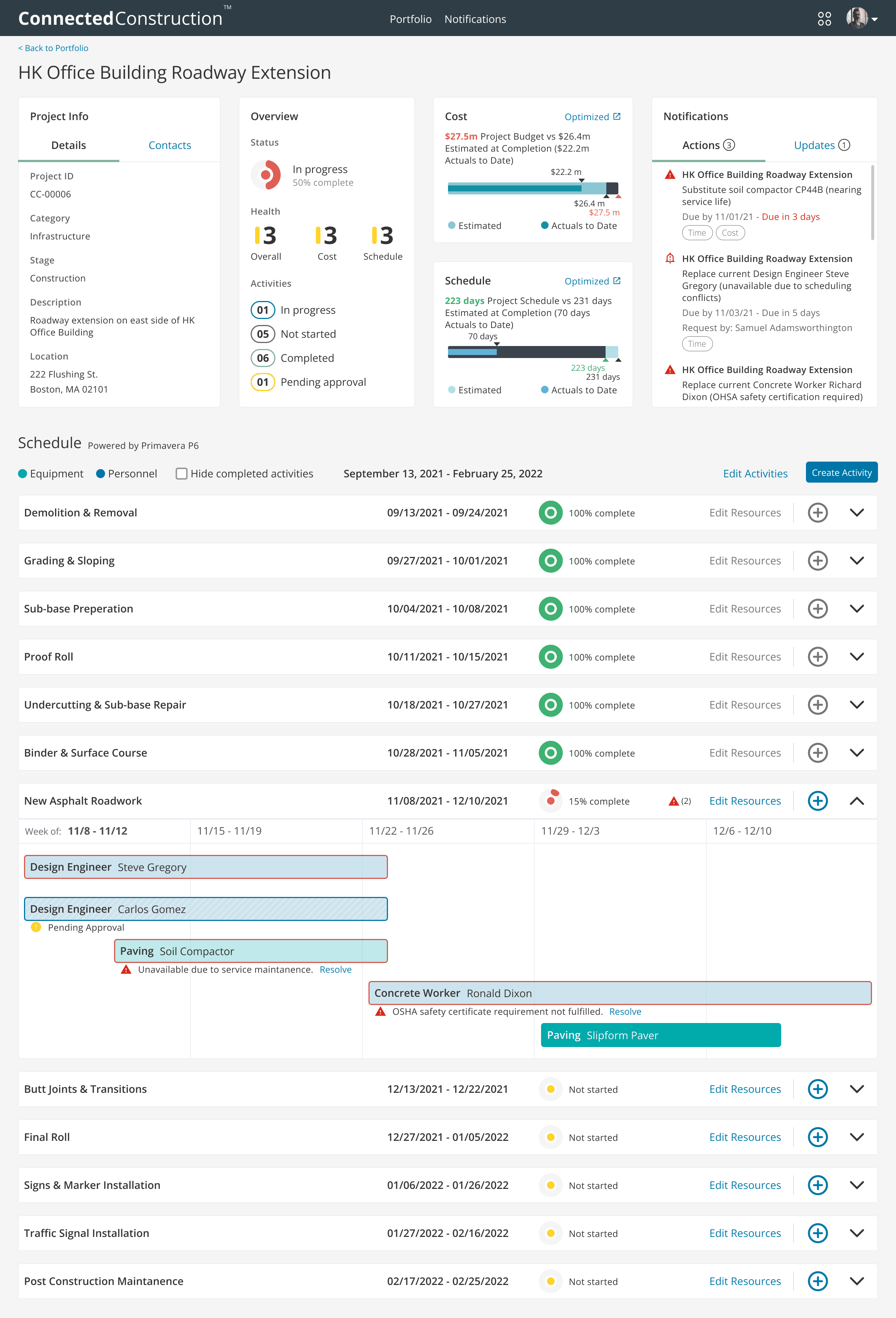Select Design Engineer Steve Gregory timeline bar
Image resolution: width=896 pixels, height=1318 pixels.
[x=206, y=867]
